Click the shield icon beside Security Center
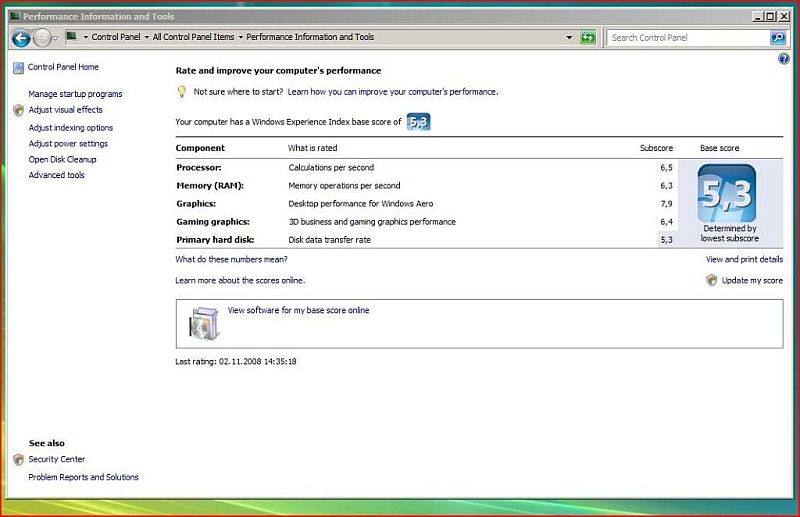800x517 pixels. point(19,460)
